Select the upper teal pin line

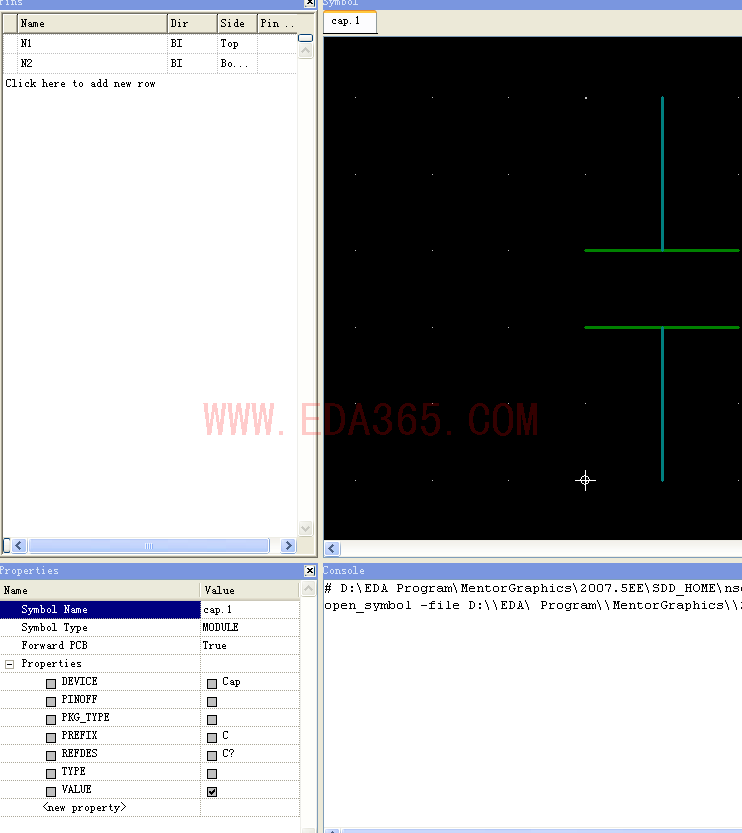(662, 173)
